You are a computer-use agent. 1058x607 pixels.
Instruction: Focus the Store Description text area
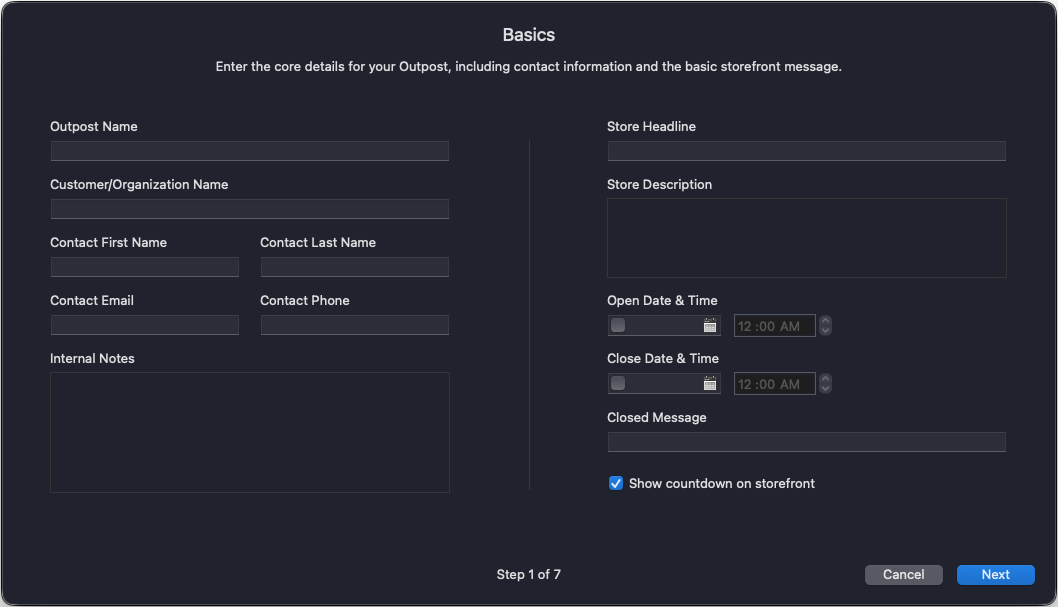[x=806, y=238]
